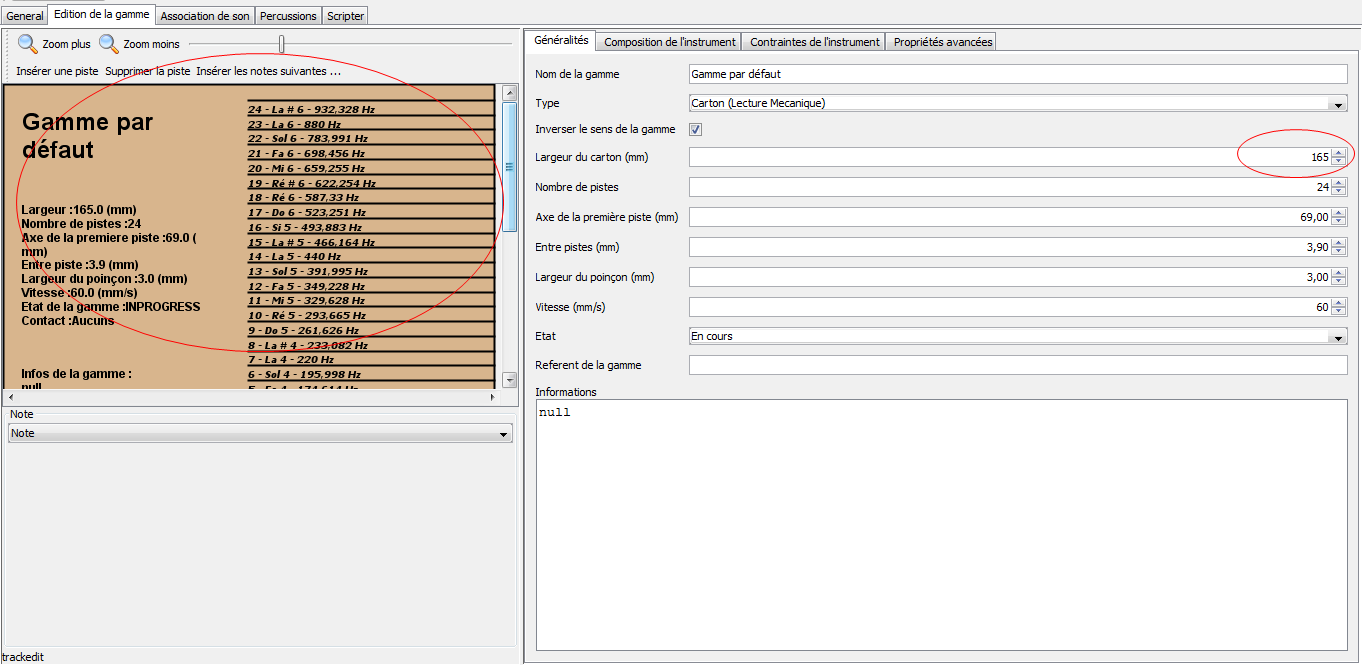Expand the Etat dropdown
The height and width of the screenshot is (665, 1362).
(1337, 338)
